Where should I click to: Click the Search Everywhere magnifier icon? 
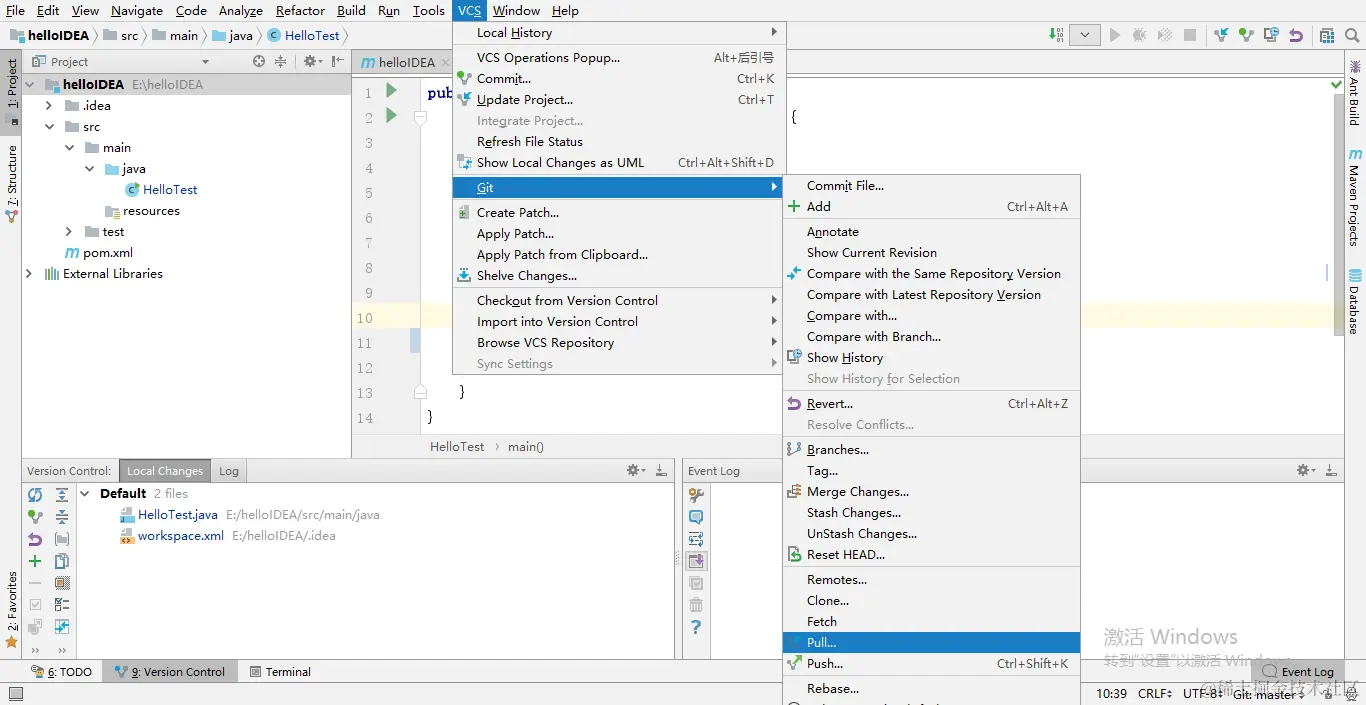click(x=1352, y=35)
